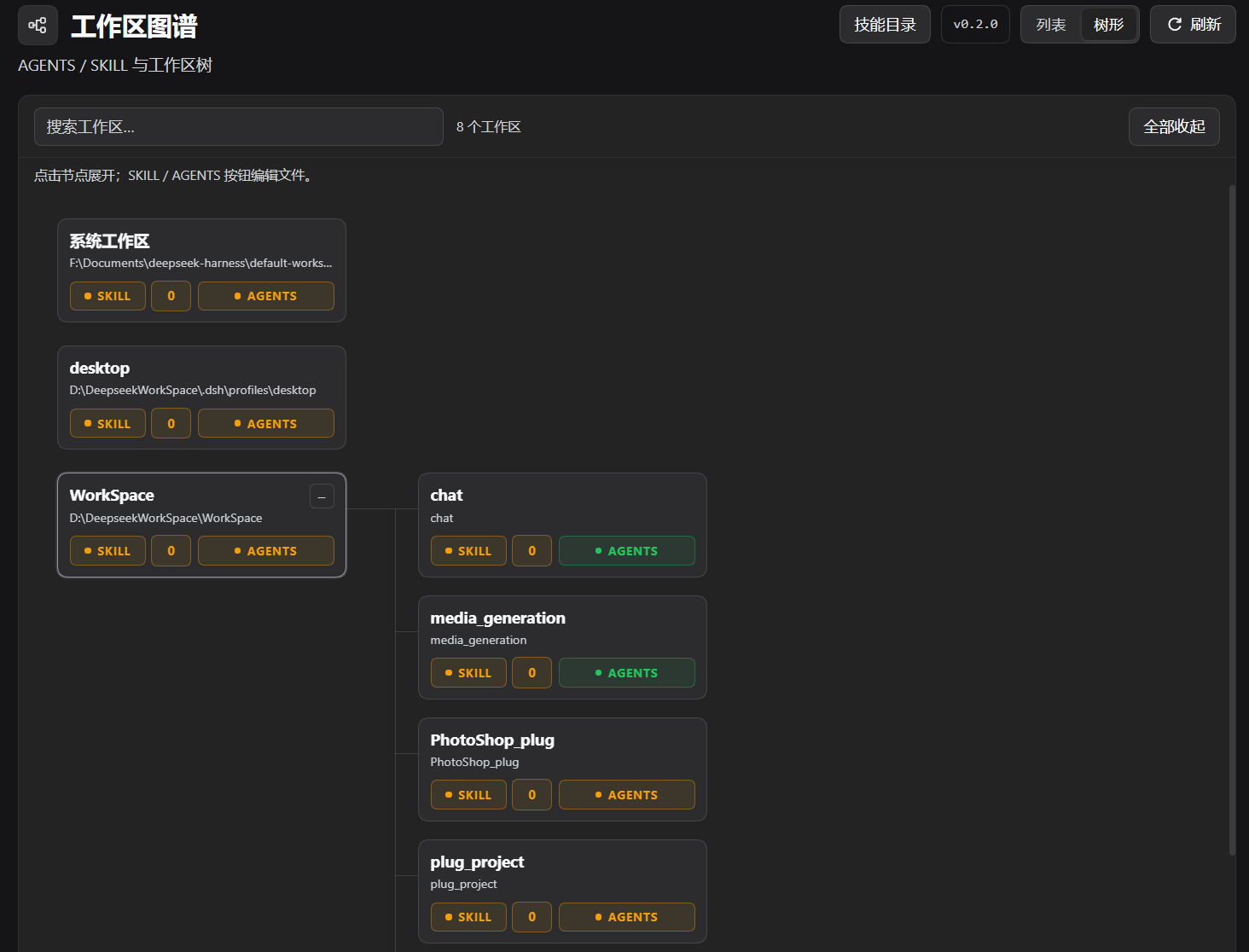Image resolution: width=1249 pixels, height=952 pixels.
Task: Select the PhotoShop_plug node title
Action: pyautogui.click(x=492, y=740)
